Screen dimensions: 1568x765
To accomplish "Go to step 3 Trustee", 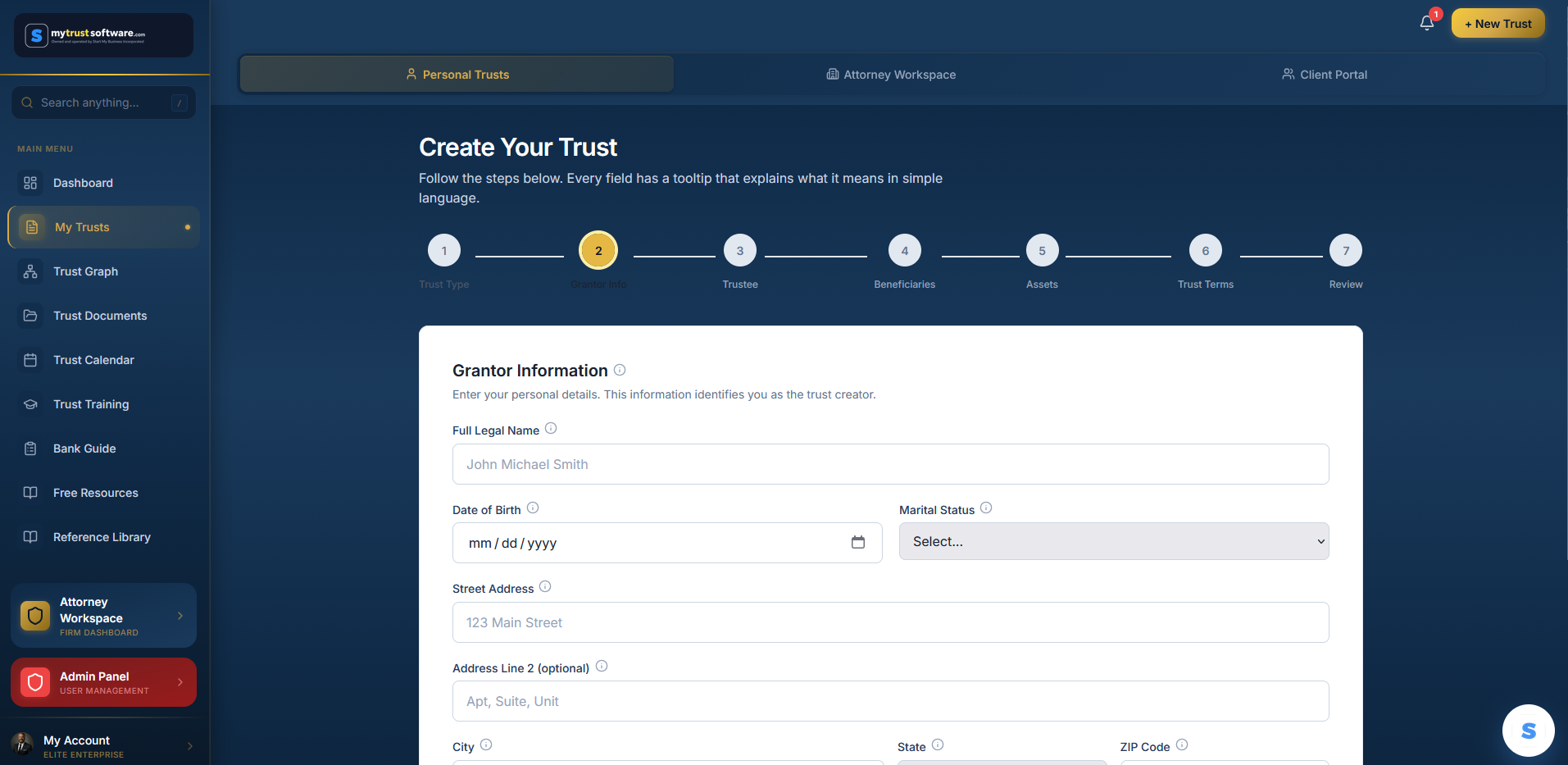I will (x=740, y=251).
